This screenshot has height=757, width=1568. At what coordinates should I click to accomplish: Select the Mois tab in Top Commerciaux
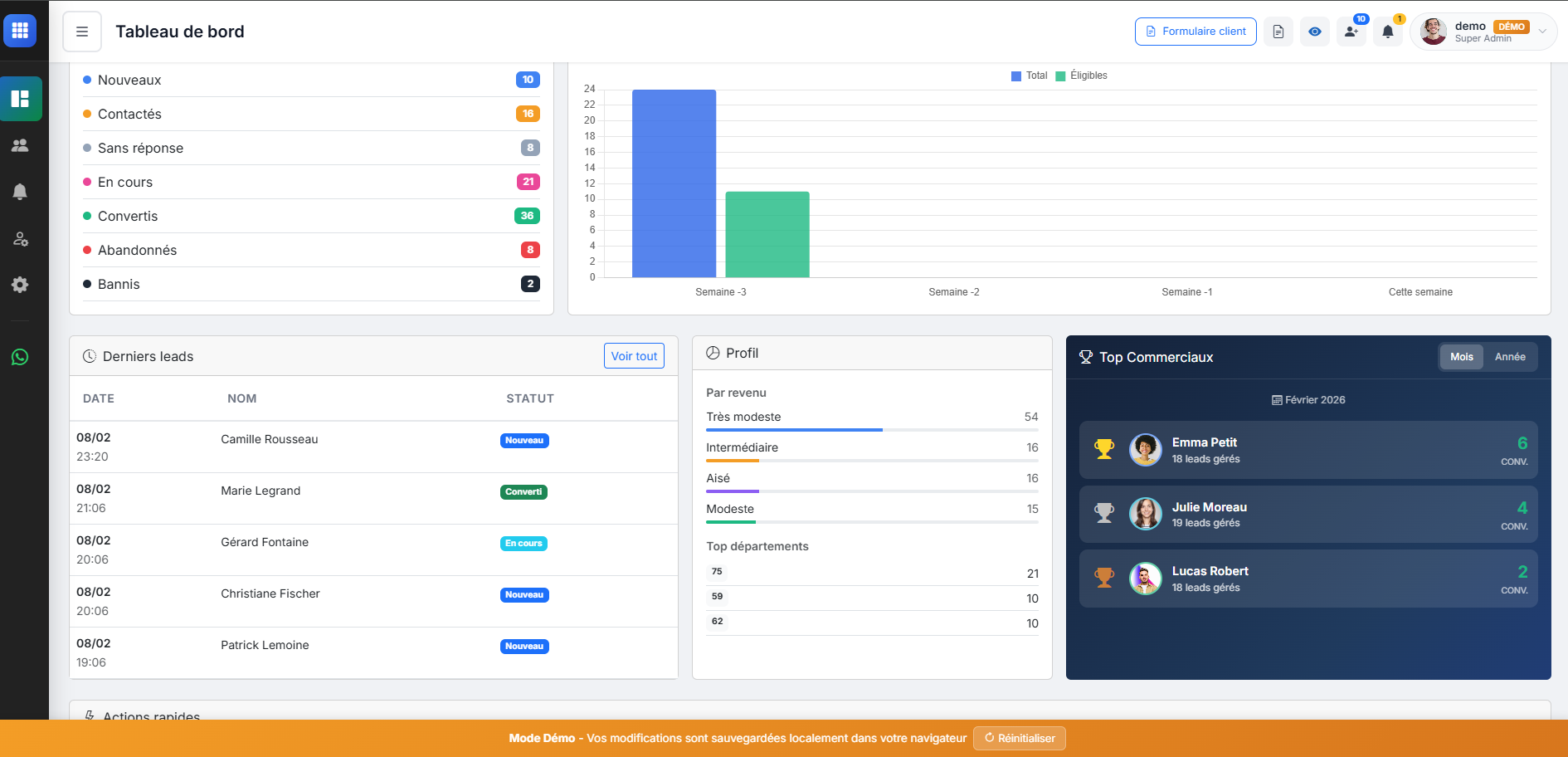[1461, 357]
